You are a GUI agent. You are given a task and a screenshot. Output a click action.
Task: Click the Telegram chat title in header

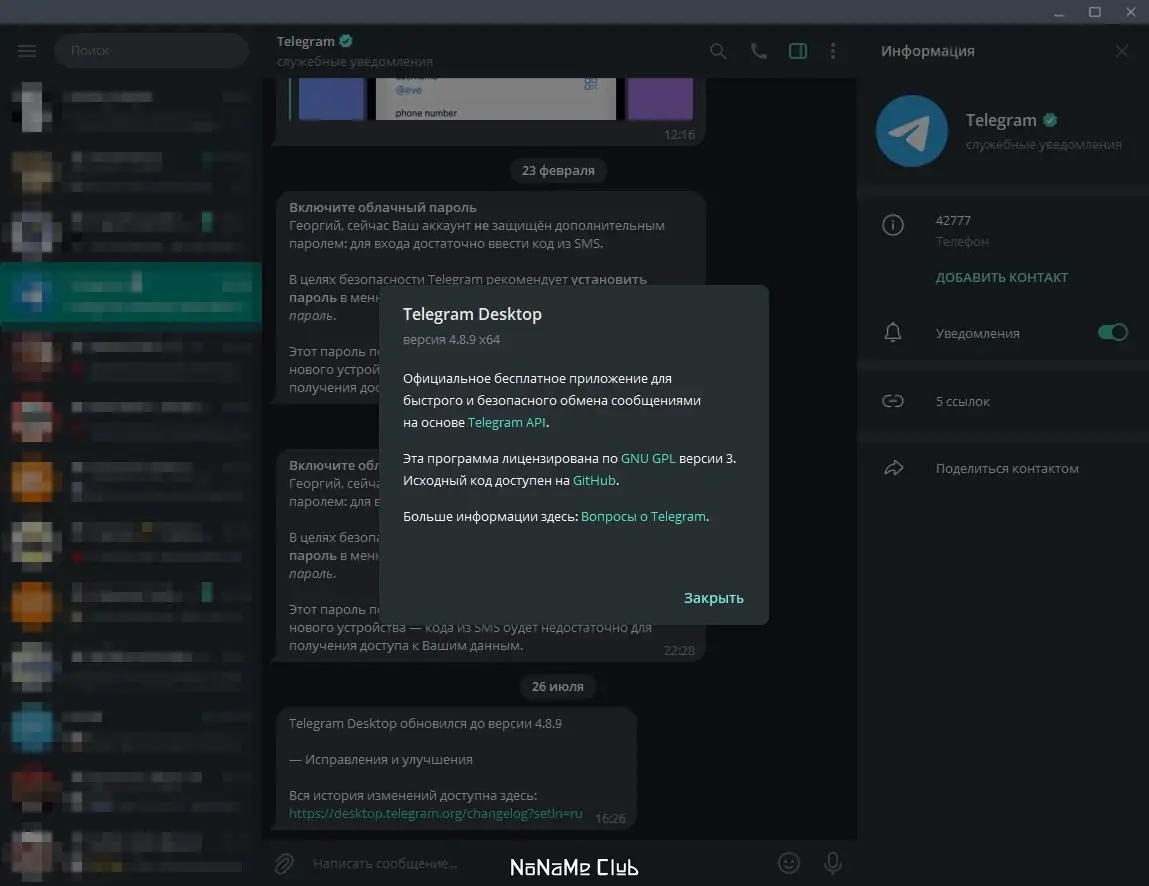click(306, 42)
